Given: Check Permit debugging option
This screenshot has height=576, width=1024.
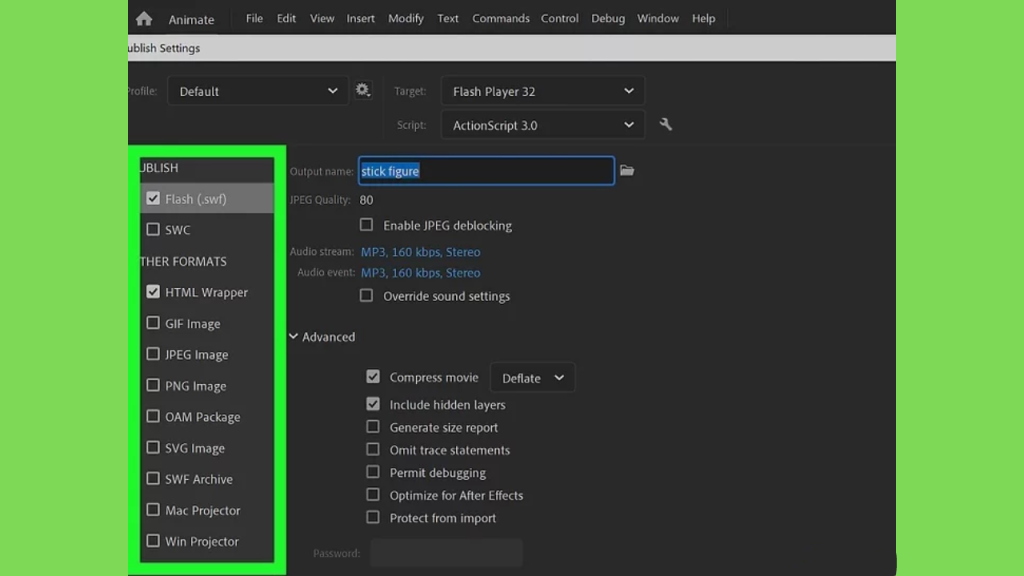Looking at the screenshot, I should click(373, 472).
